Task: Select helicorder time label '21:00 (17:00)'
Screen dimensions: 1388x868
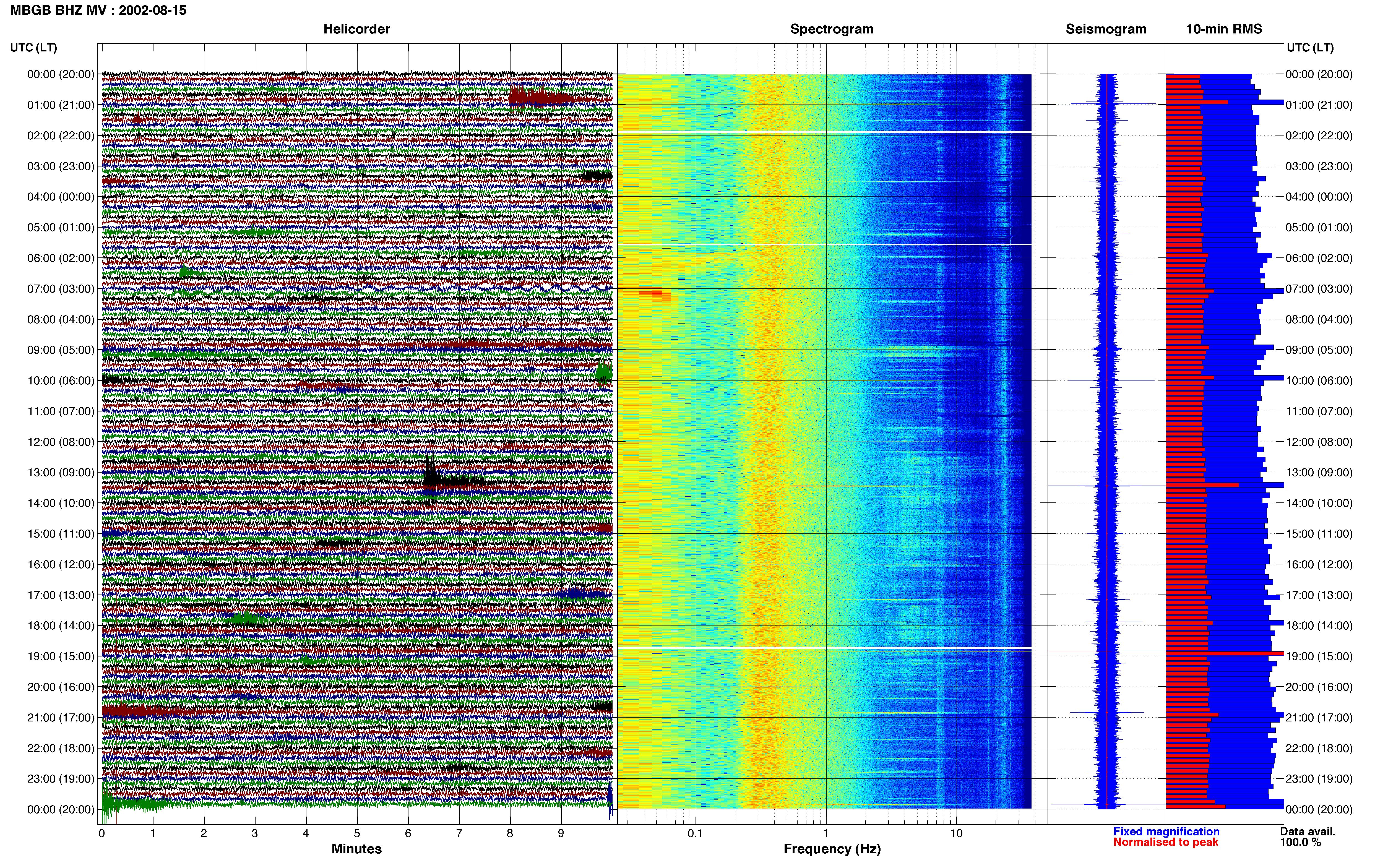Action: pyautogui.click(x=61, y=718)
